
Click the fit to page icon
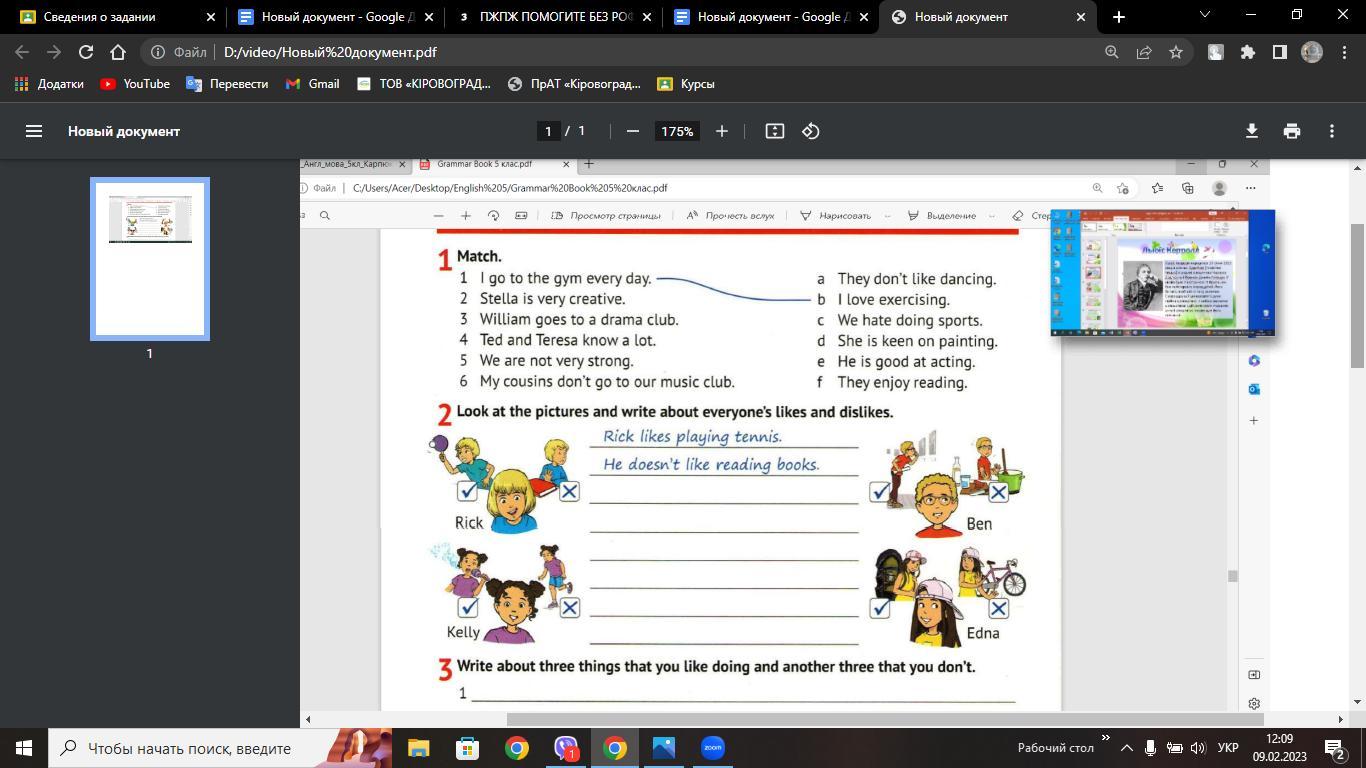pyautogui.click(x=774, y=131)
